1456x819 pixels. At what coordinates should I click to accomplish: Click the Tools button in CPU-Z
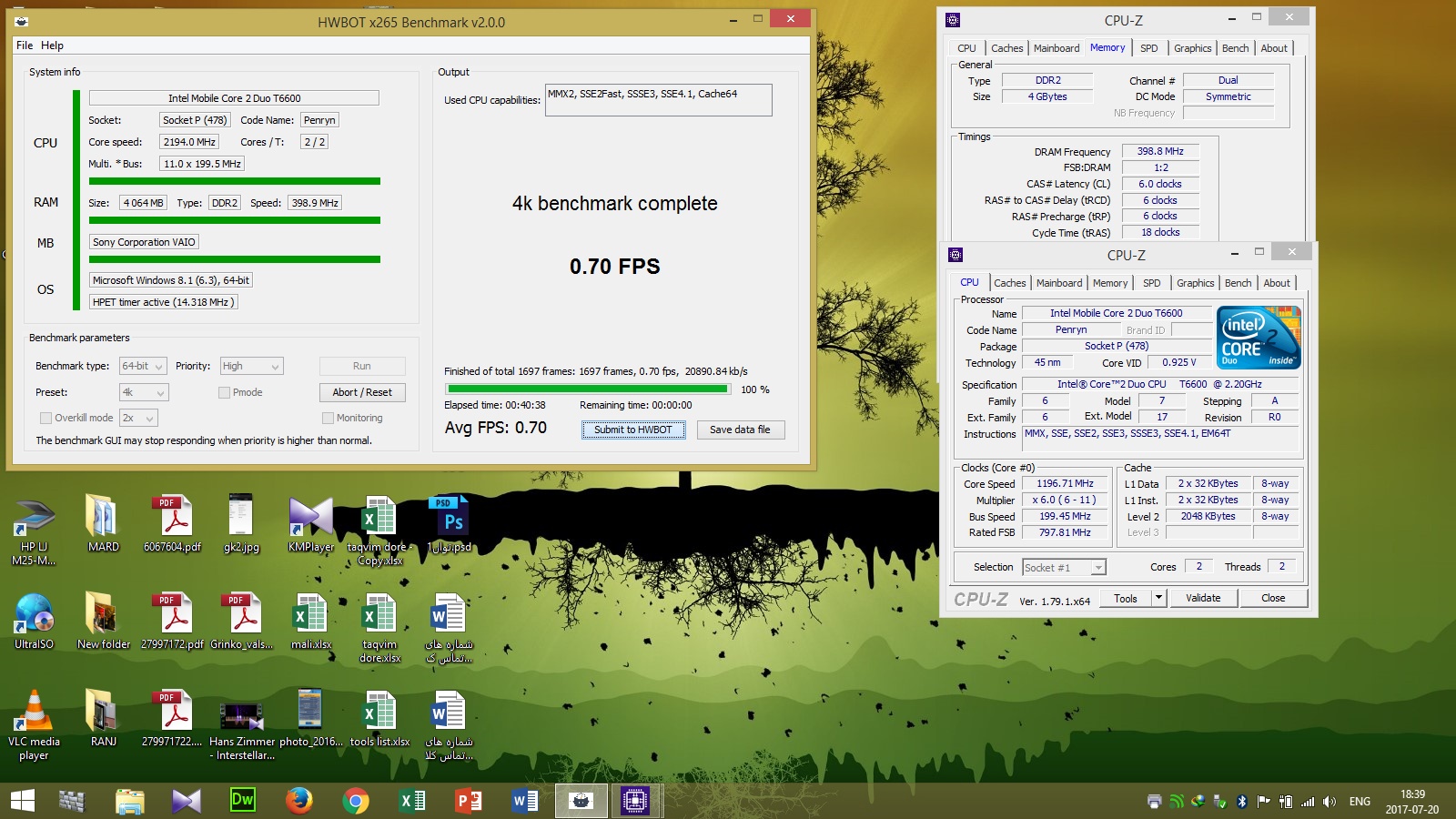tap(1126, 598)
